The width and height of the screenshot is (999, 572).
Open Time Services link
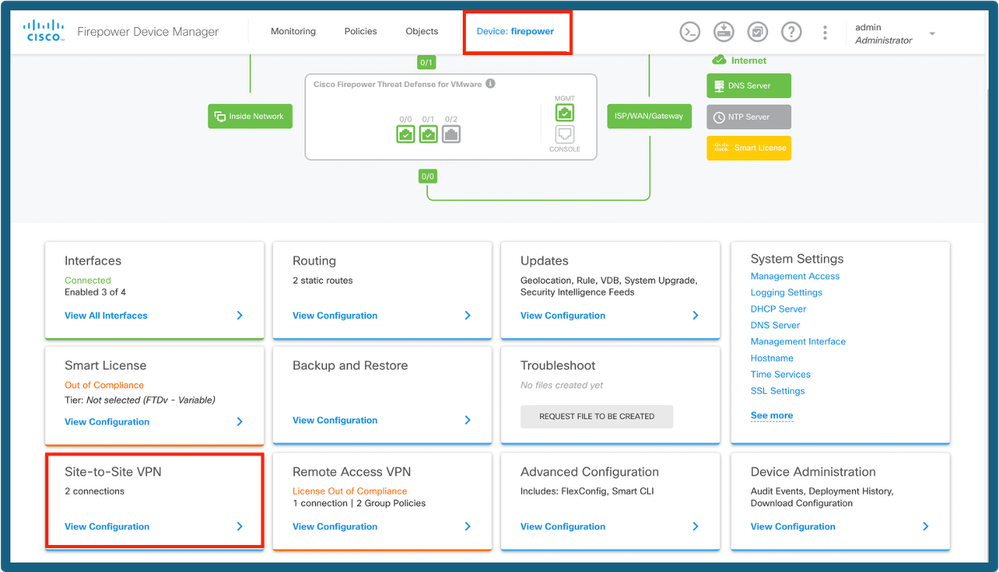tap(780, 375)
